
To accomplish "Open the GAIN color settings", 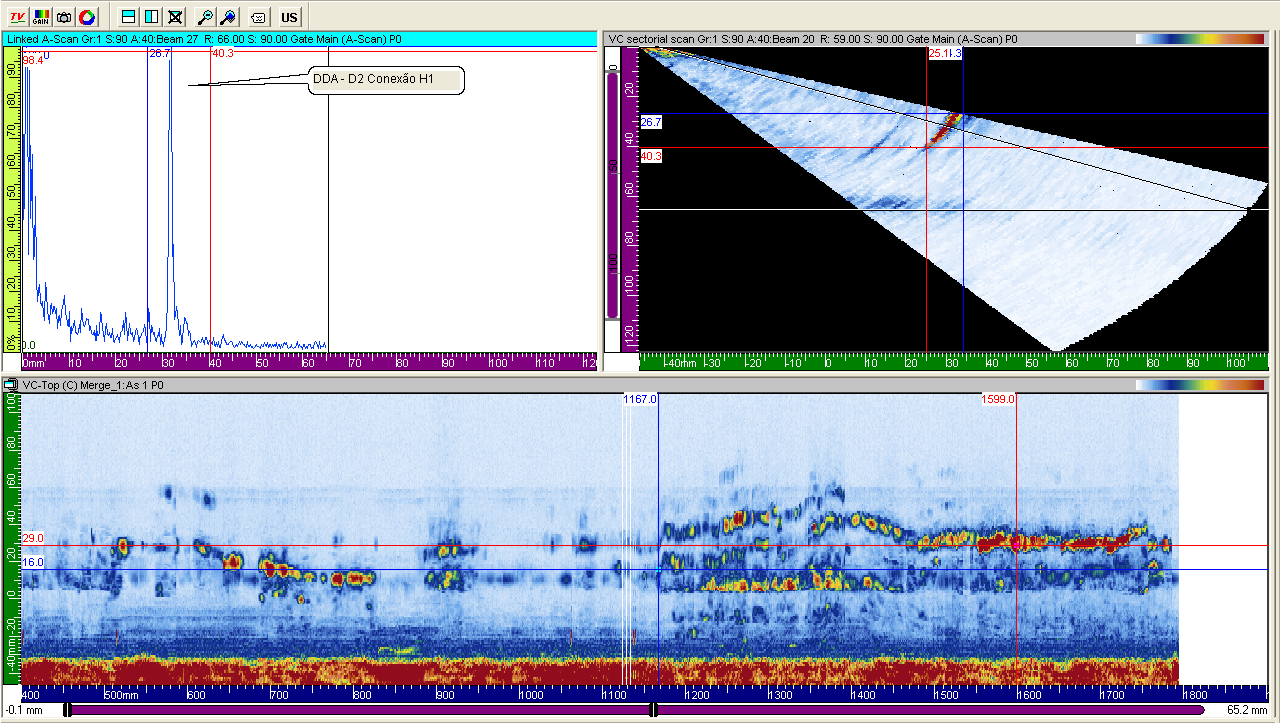I will [x=41, y=16].
